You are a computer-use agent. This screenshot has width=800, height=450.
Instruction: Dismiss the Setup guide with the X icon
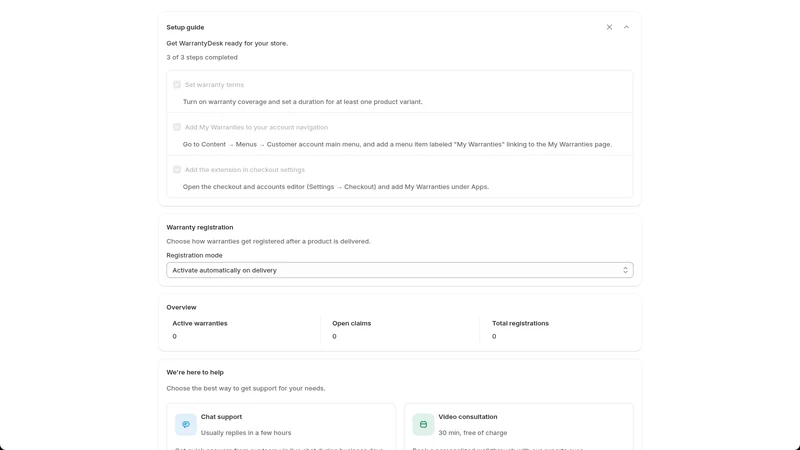pyautogui.click(x=609, y=27)
